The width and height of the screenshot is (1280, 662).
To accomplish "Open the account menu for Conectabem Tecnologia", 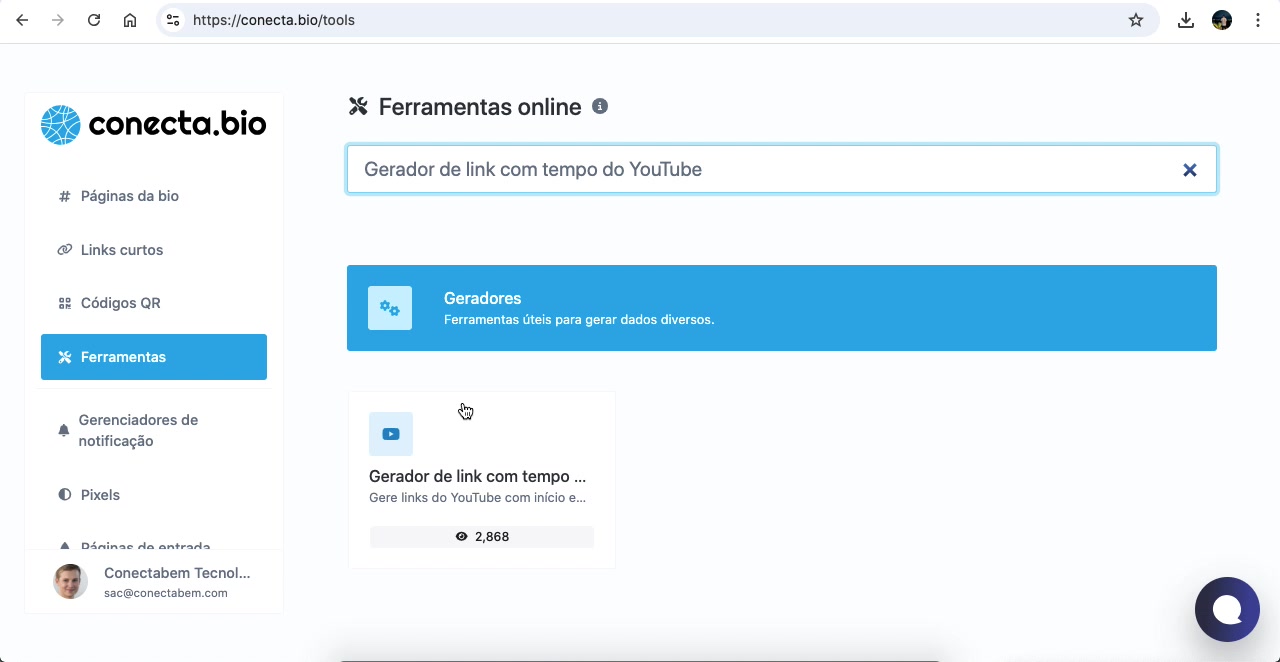I will point(154,581).
